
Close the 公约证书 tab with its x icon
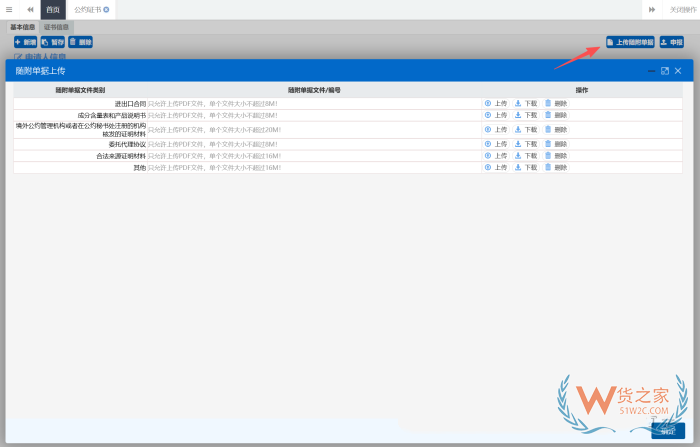[106, 9]
